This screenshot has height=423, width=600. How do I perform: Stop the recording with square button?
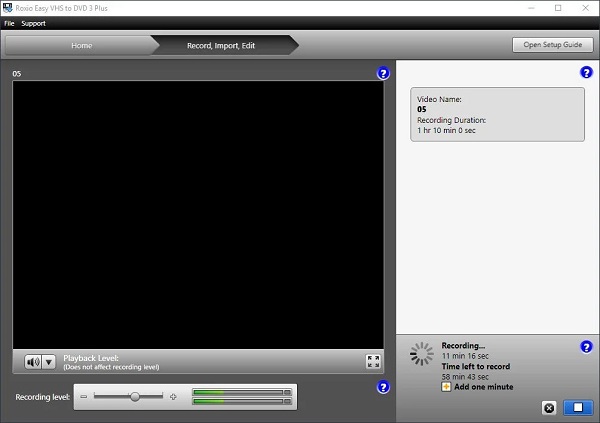pyautogui.click(x=578, y=408)
